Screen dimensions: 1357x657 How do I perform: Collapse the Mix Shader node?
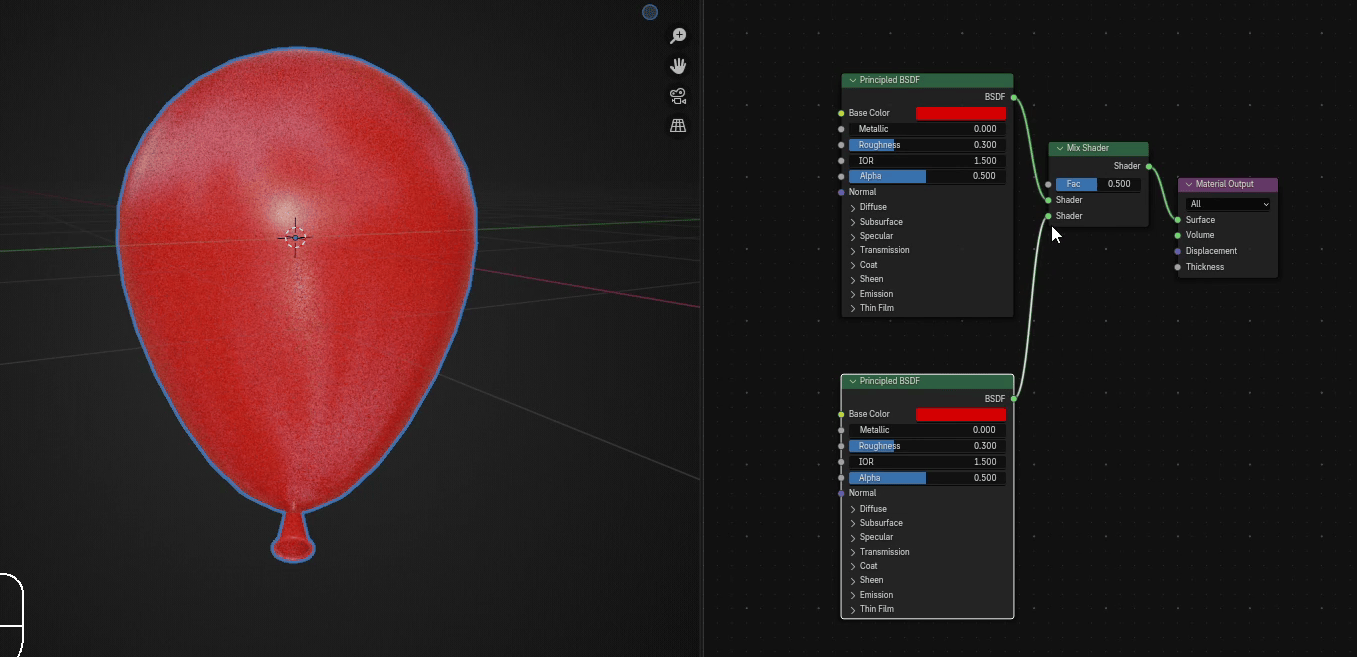pos(1059,149)
